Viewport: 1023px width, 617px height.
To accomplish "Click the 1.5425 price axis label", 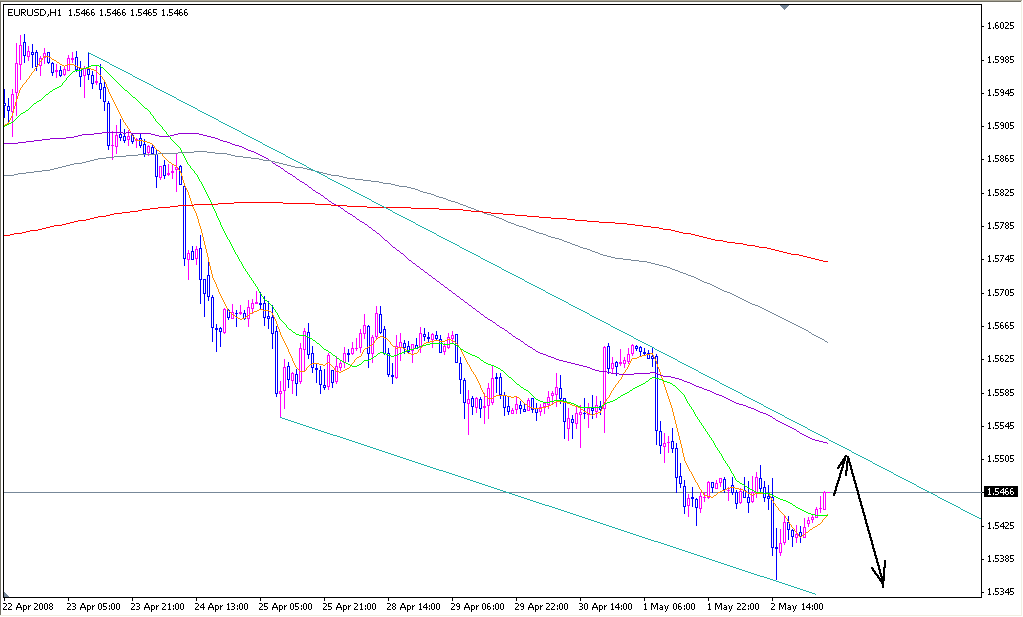I will click(x=1001, y=526).
